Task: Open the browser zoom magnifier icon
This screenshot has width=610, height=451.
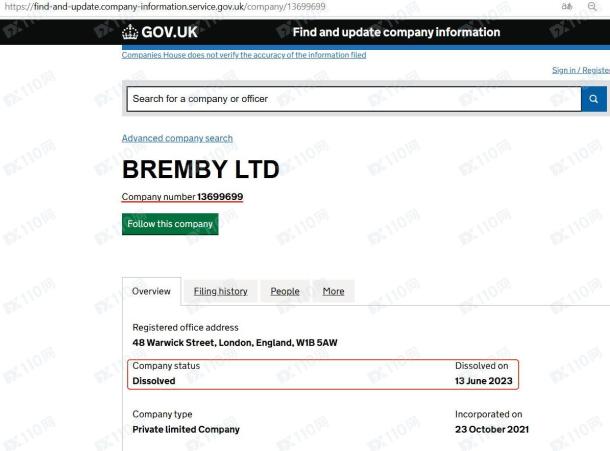Action: tap(592, 6)
